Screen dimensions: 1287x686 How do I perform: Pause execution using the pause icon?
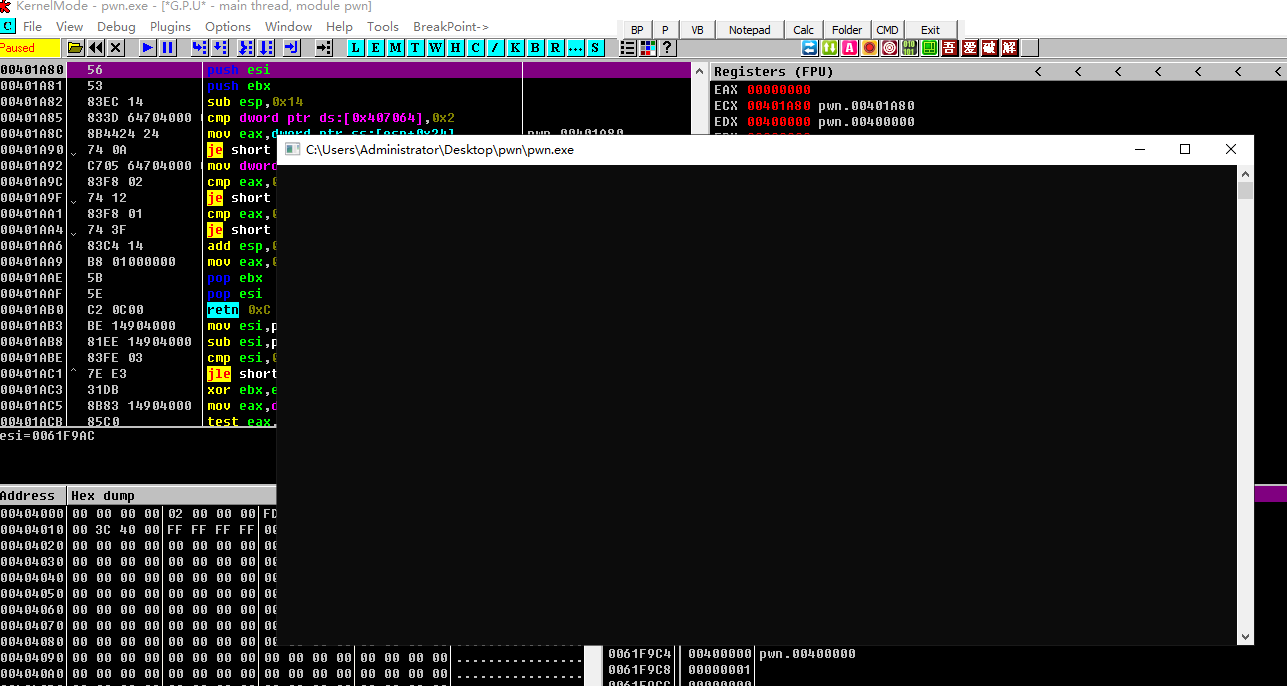(x=167, y=47)
